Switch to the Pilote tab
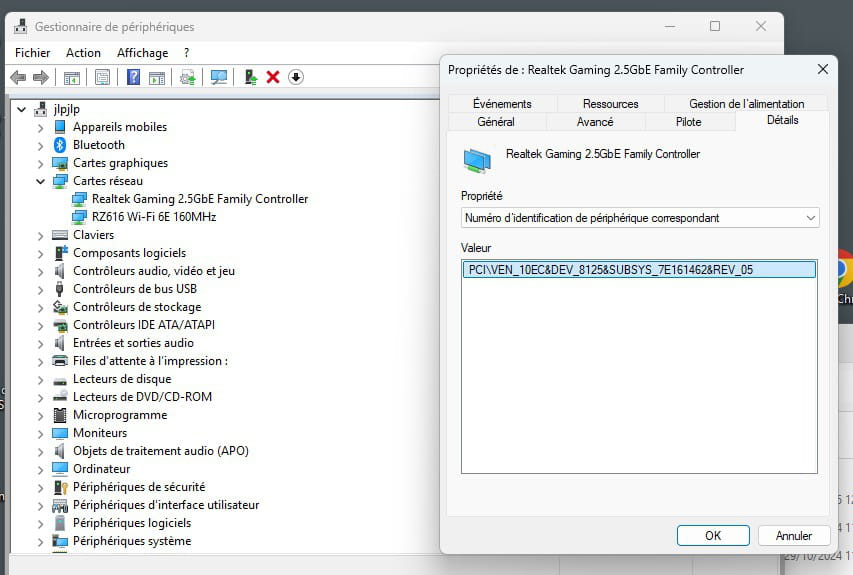The image size is (853, 575). tap(688, 122)
